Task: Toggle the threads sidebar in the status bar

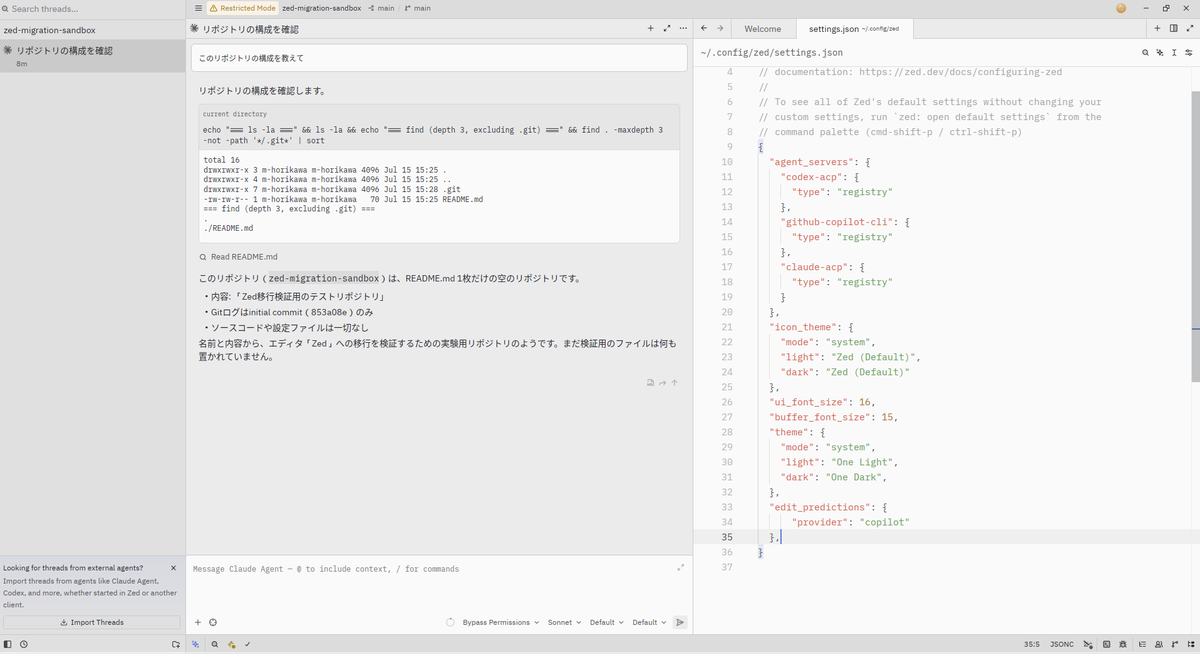Action: pos(8,645)
